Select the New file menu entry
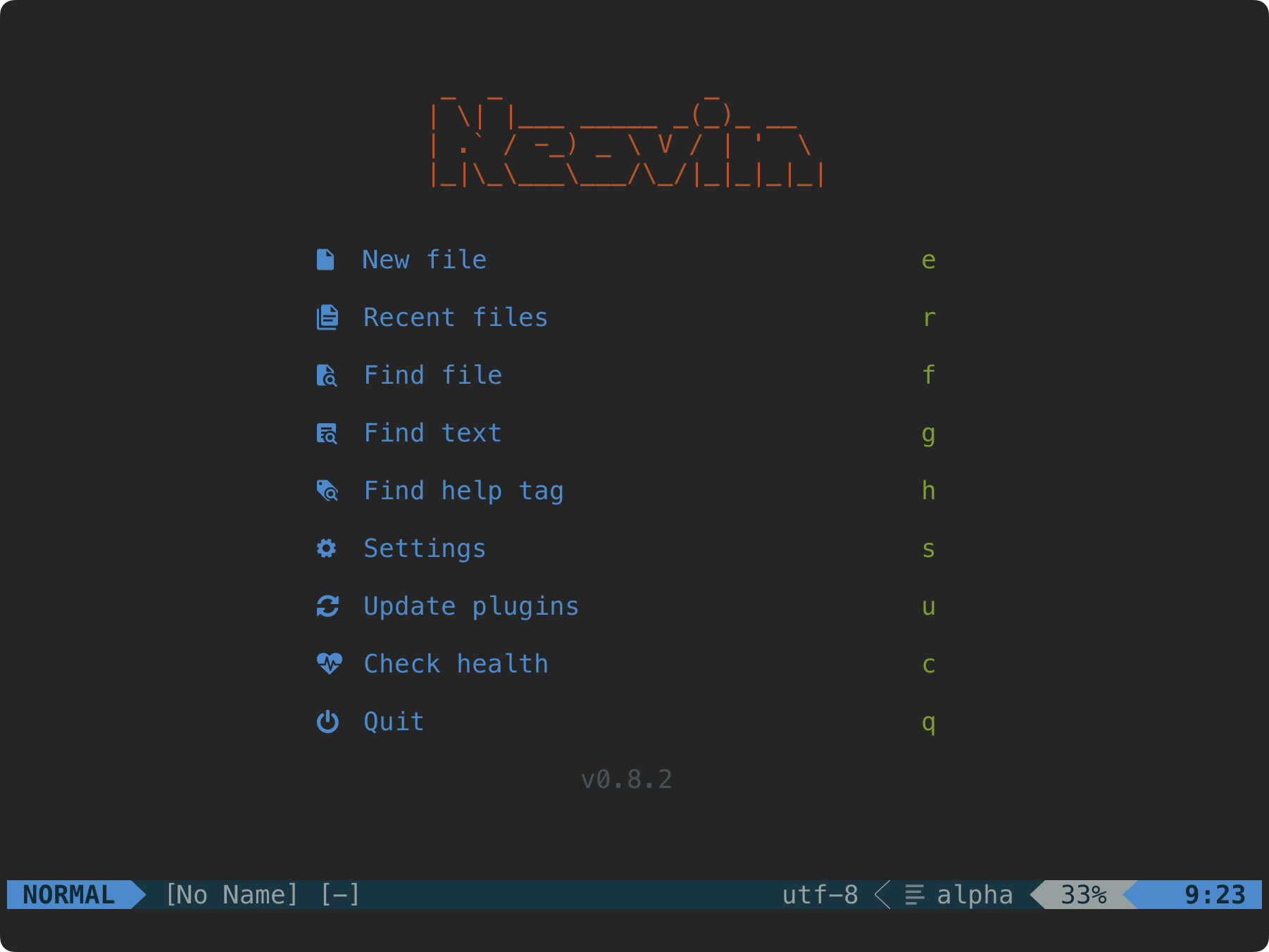Viewport: 1269px width, 952px height. point(424,260)
